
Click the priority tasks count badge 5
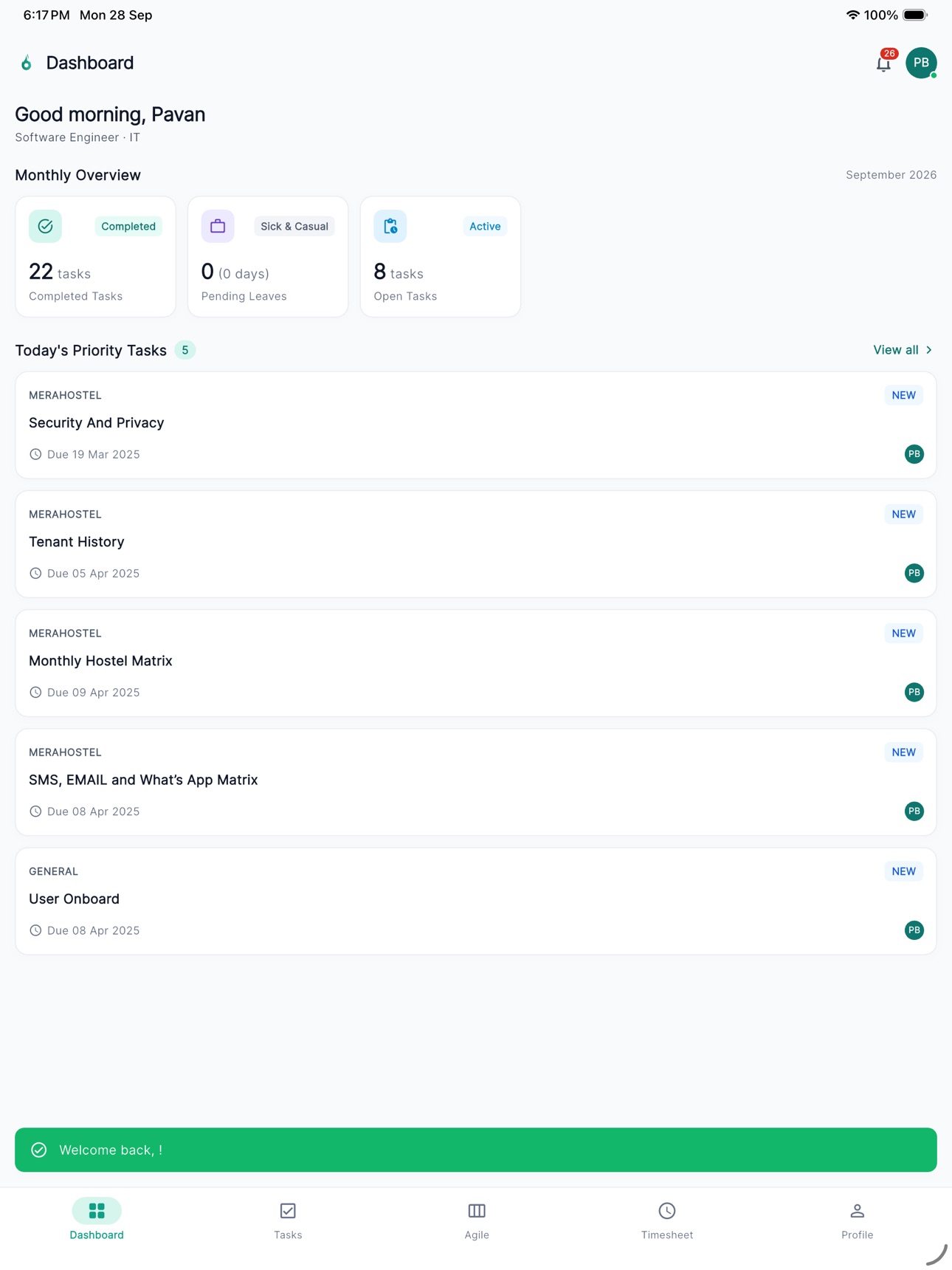tap(185, 350)
